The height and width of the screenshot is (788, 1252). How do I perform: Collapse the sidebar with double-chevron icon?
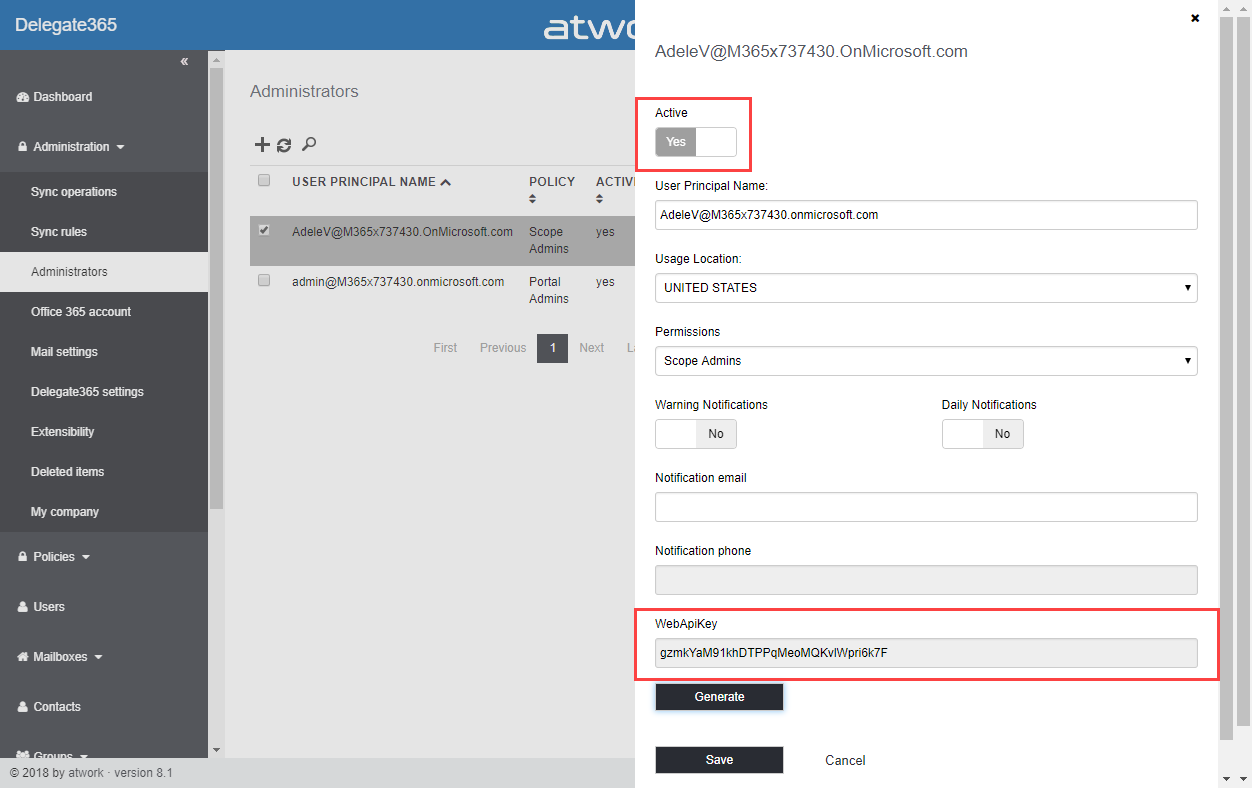pos(184,62)
